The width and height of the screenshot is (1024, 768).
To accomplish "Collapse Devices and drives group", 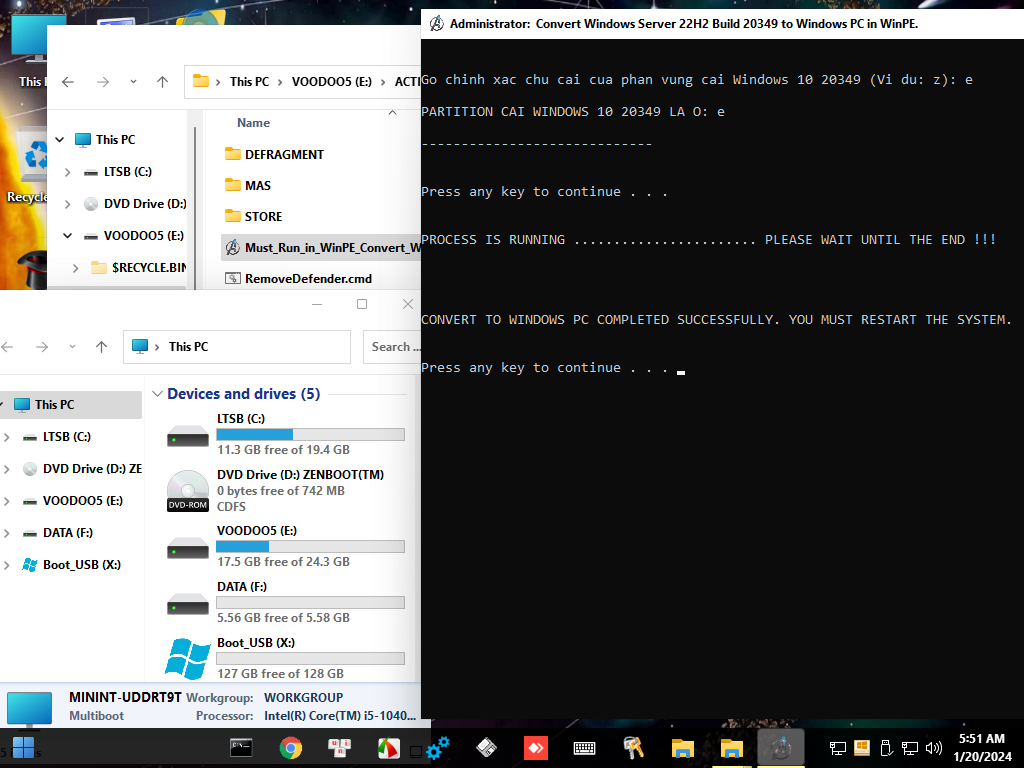I will pos(157,394).
